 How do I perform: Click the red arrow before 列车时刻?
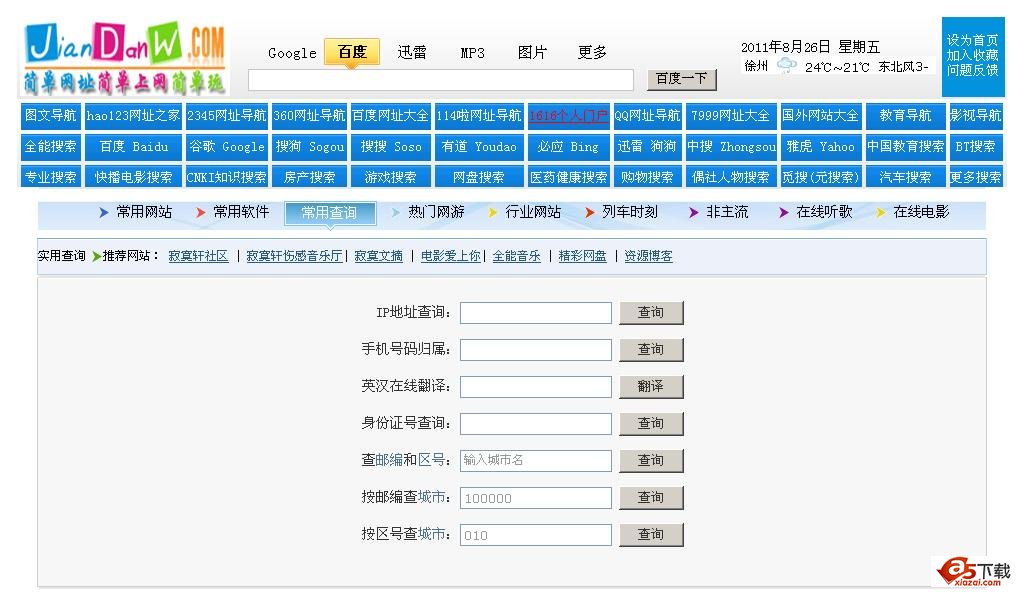[x=590, y=212]
